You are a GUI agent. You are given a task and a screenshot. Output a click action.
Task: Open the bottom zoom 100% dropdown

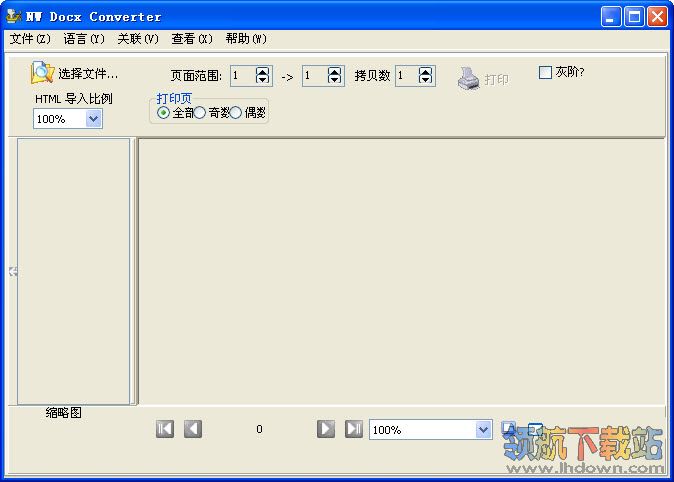(x=484, y=430)
